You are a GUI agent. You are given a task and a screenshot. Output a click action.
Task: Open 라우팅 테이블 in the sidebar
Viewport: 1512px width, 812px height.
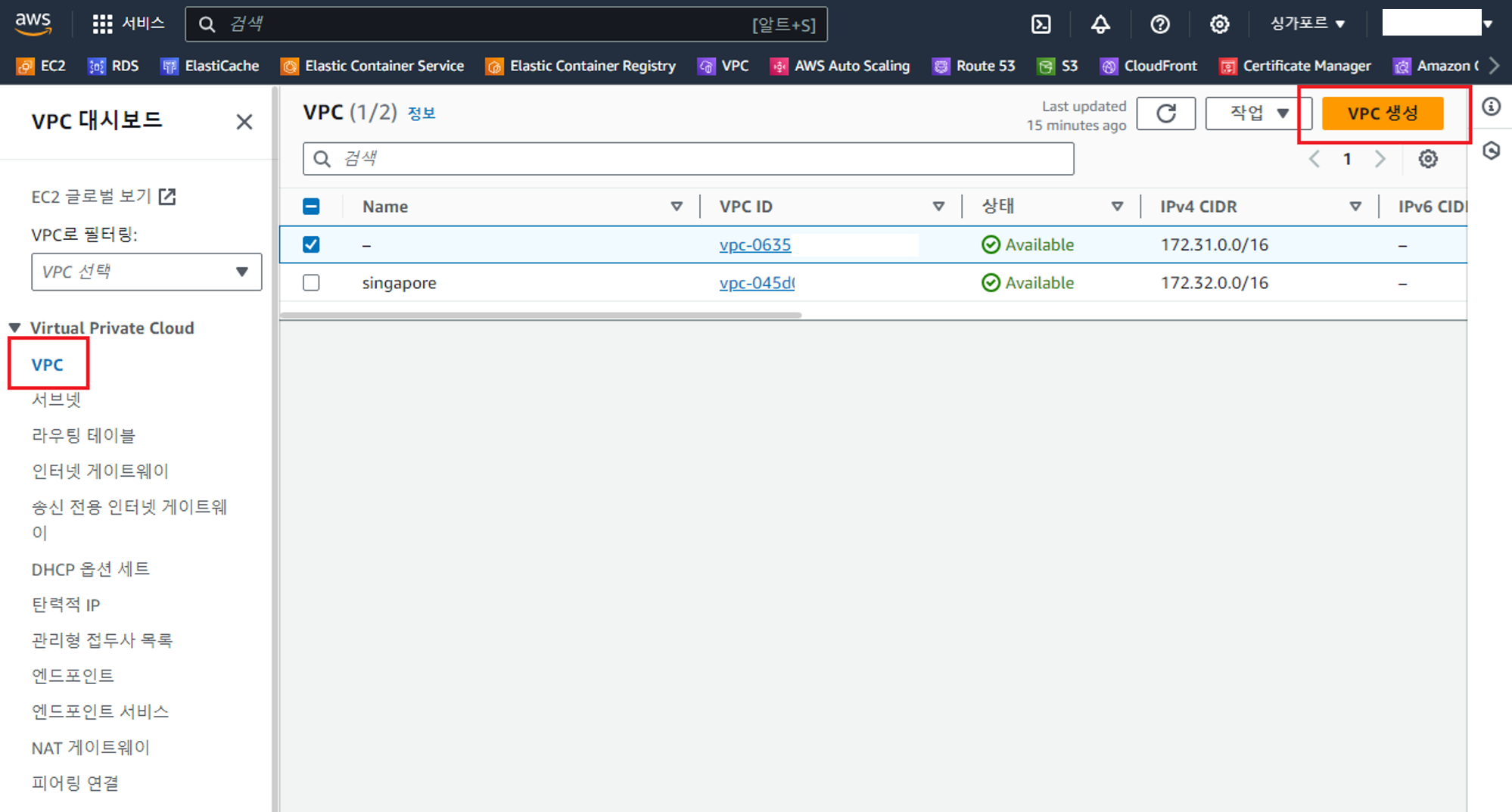83,435
